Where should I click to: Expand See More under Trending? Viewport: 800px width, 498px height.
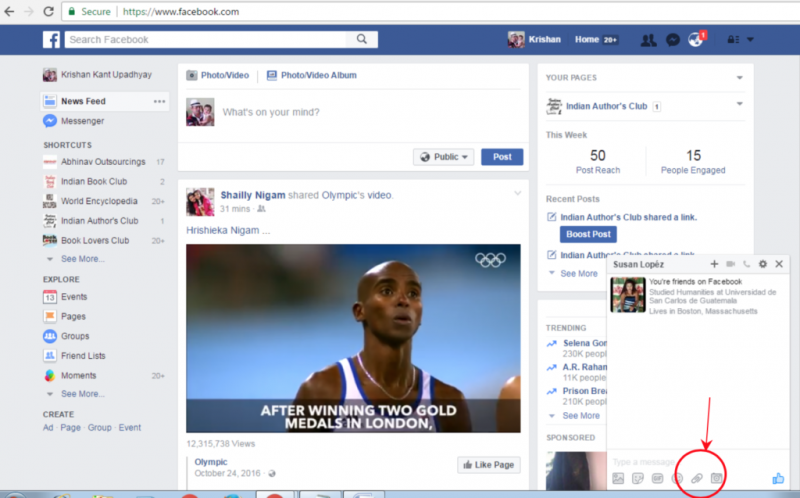pos(581,416)
